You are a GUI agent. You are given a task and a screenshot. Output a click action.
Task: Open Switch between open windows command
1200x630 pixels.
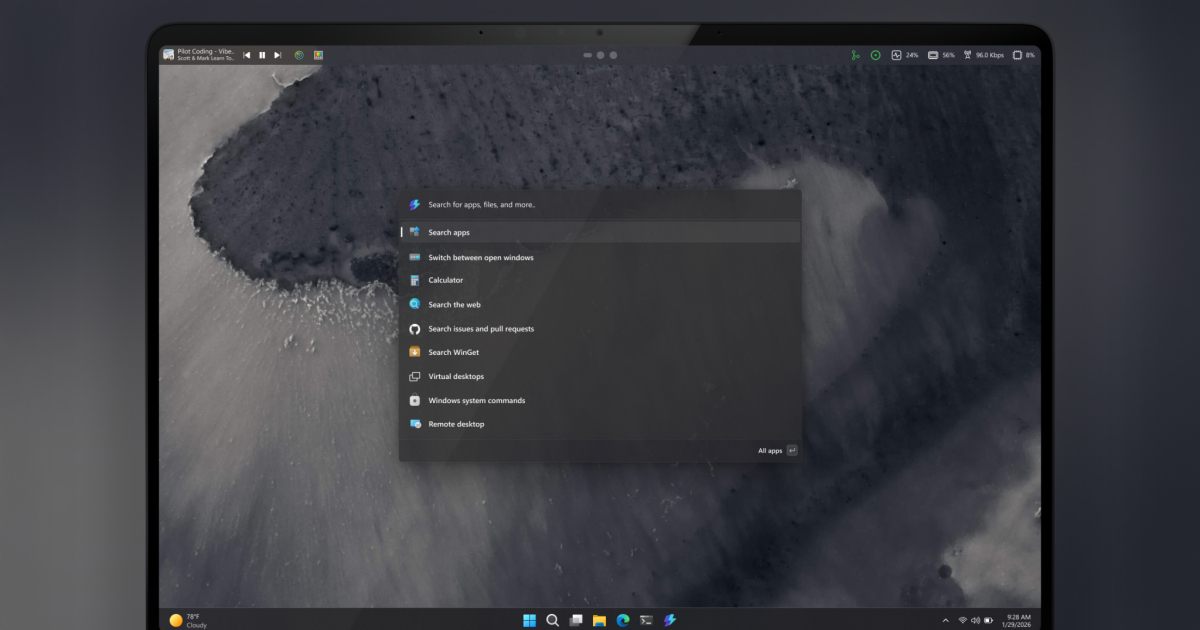click(480, 257)
